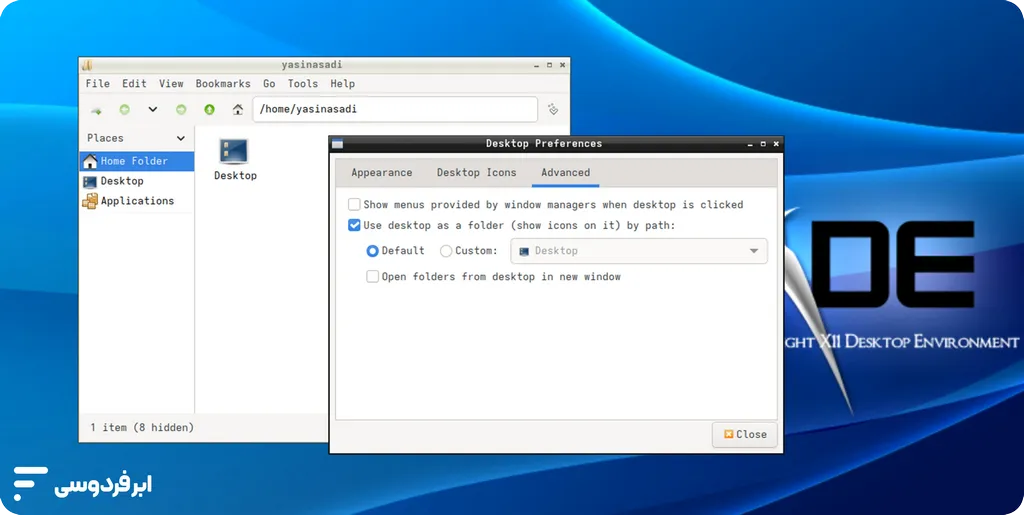Switch to the Desktop Icons tab
The width and height of the screenshot is (1024, 515).
476,173
